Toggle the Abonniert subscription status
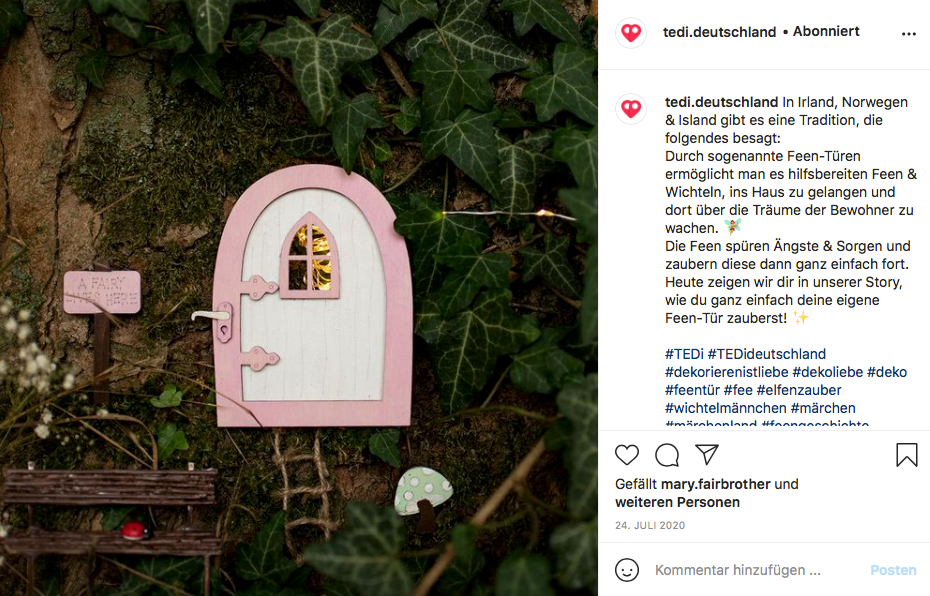 coord(826,31)
